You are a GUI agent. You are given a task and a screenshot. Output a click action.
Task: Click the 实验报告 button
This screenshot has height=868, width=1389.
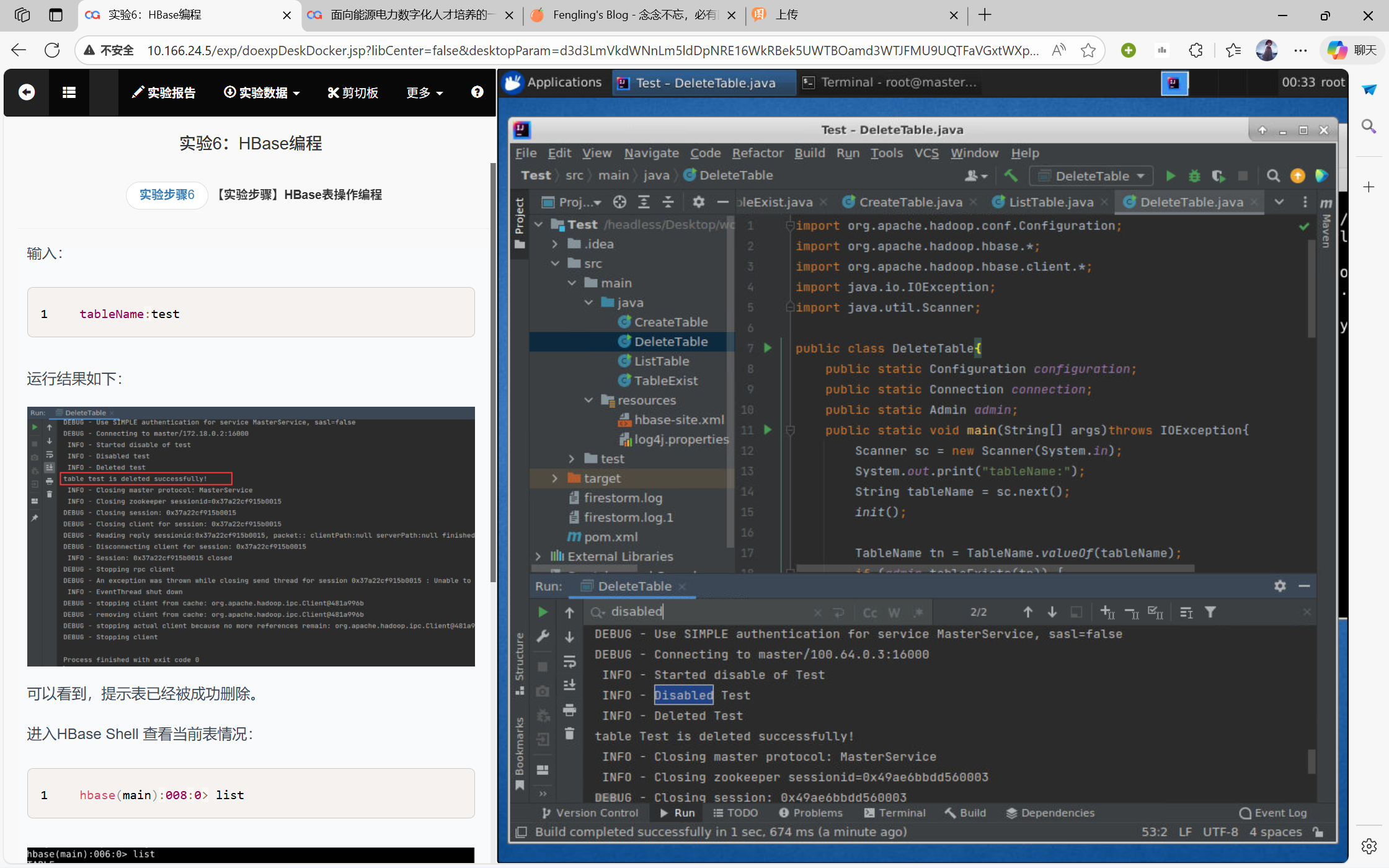click(x=164, y=92)
